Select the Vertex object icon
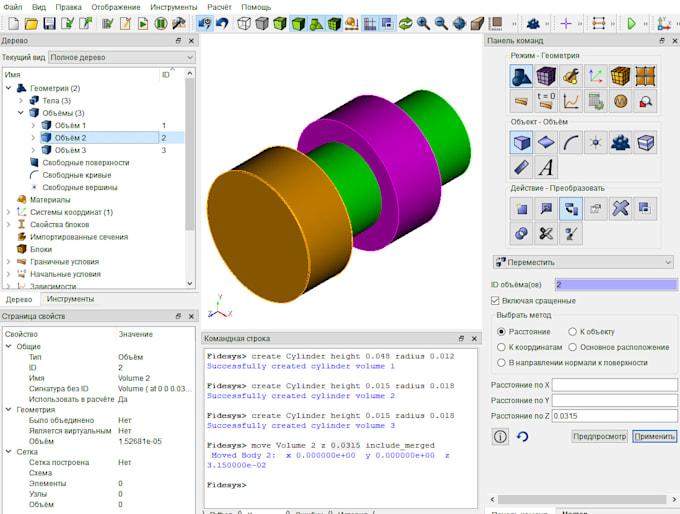Screen dimensions: 680x514 [596, 143]
